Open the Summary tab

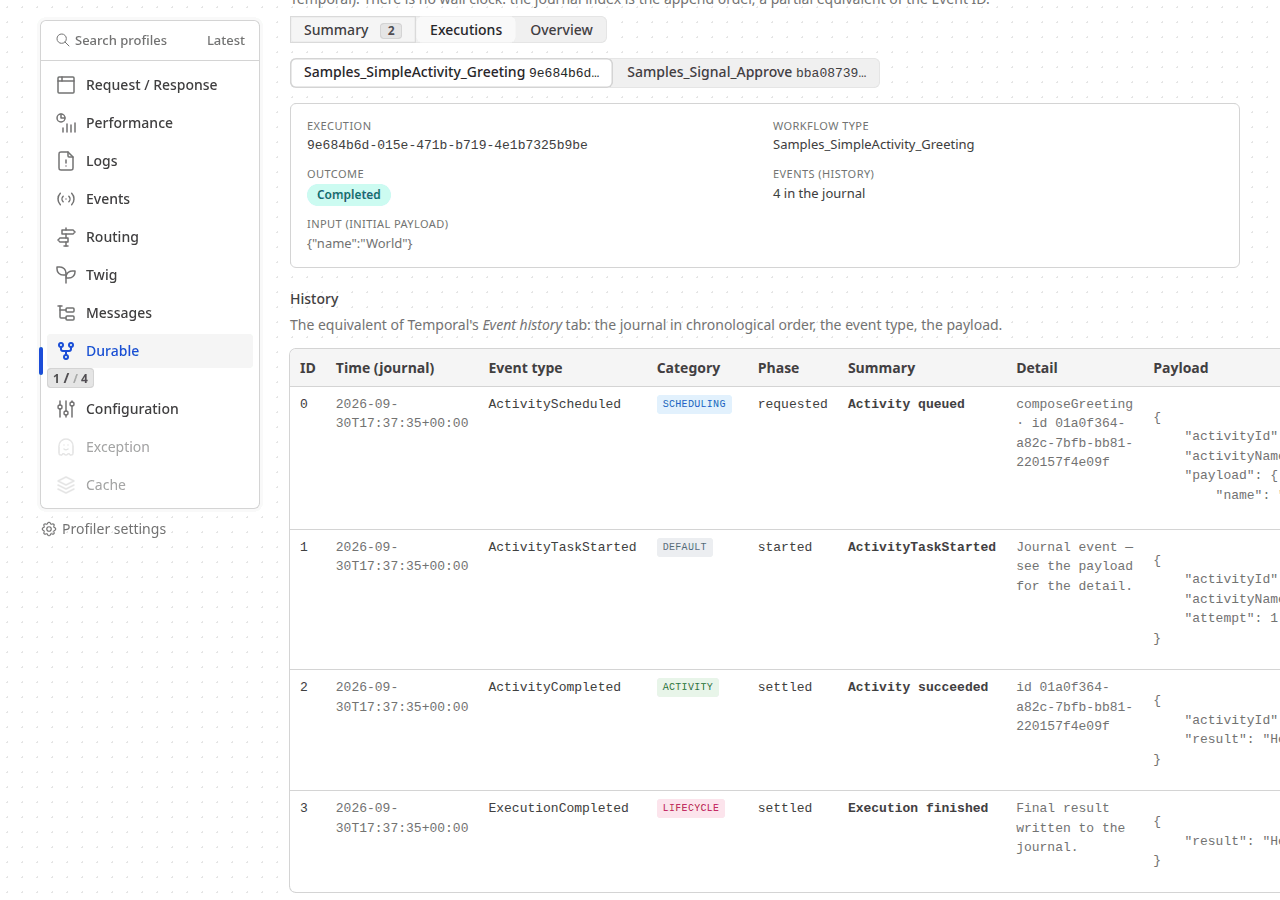click(352, 30)
